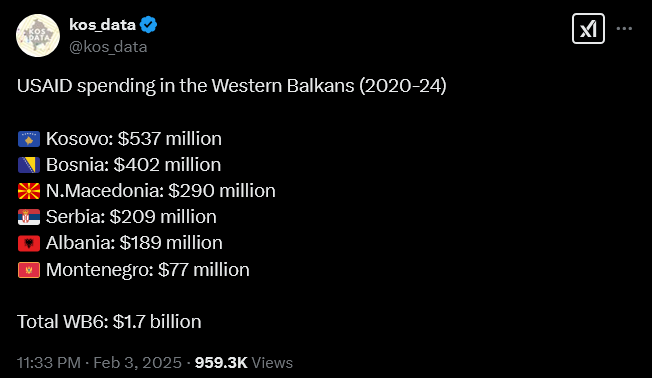Open the three-dot more options menu
This screenshot has height=378, width=652.
(x=624, y=29)
